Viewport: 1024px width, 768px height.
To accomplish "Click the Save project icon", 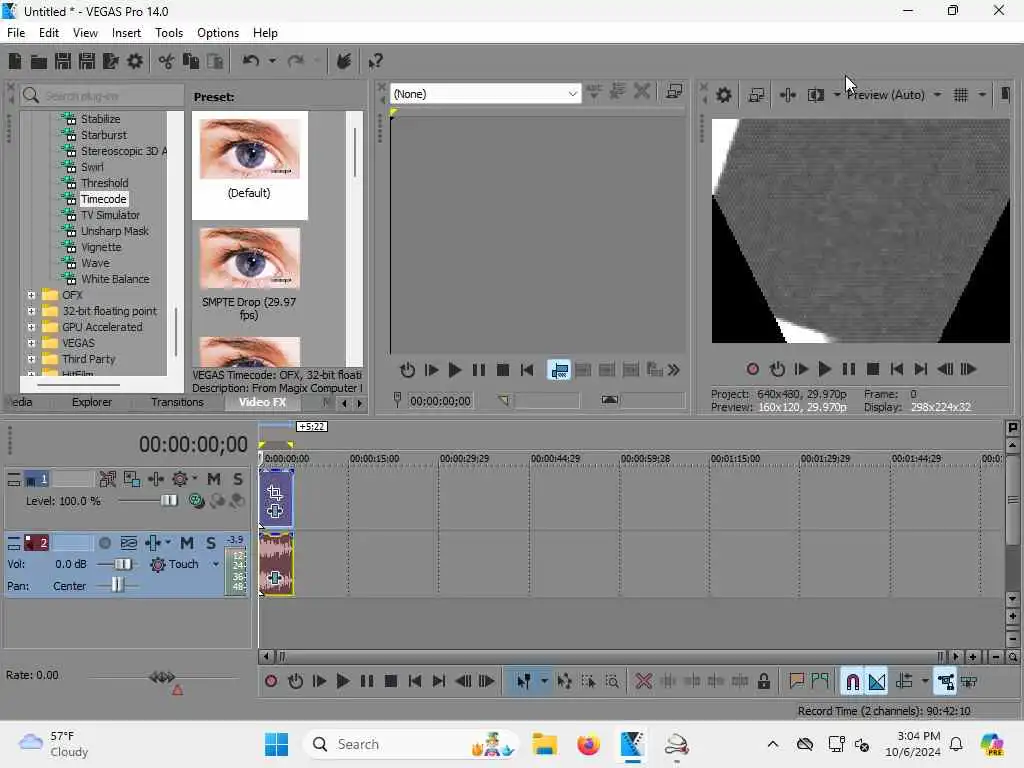I will pyautogui.click(x=63, y=61).
